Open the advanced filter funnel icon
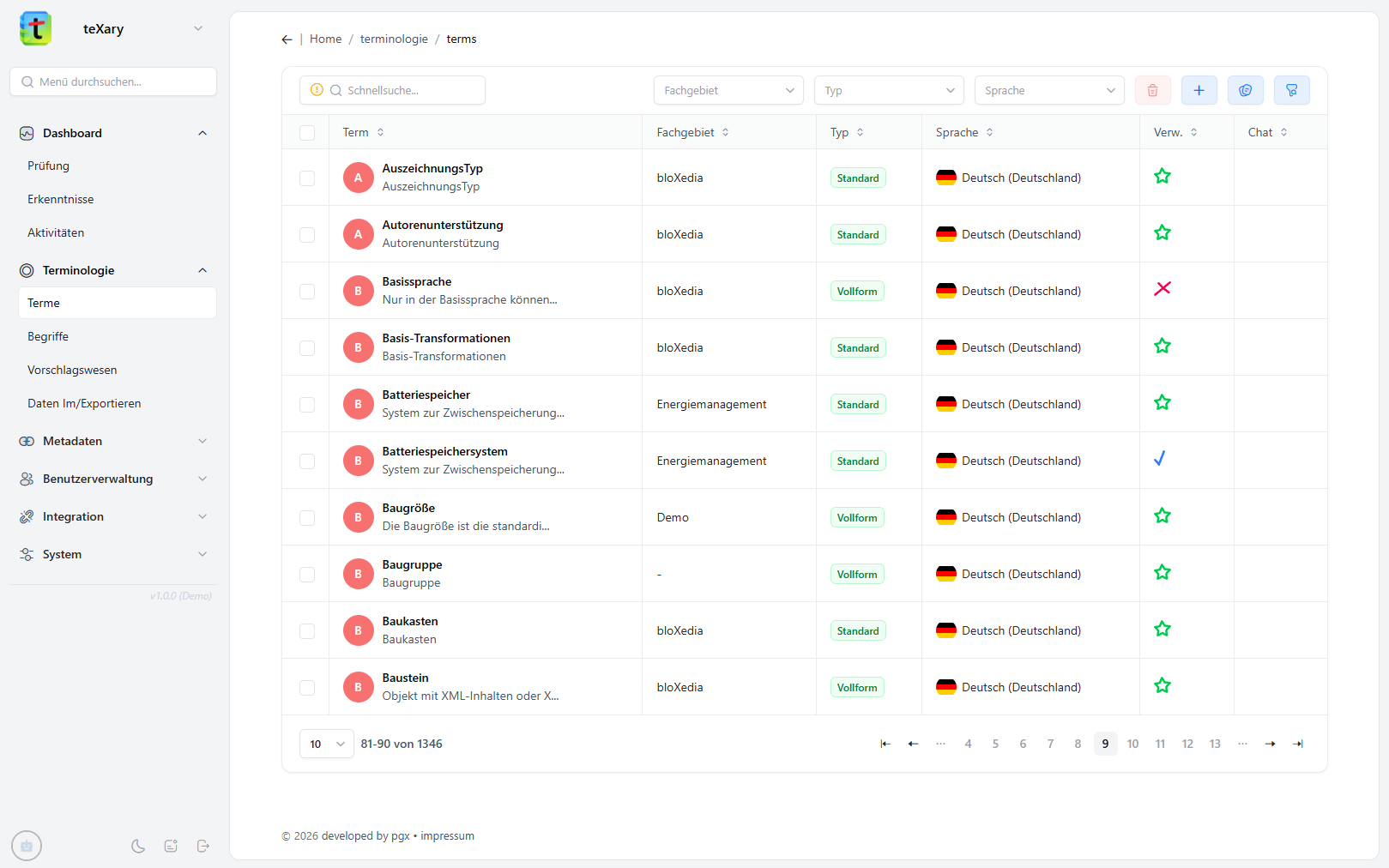Screen dimensions: 1389x868 pos(1291,90)
